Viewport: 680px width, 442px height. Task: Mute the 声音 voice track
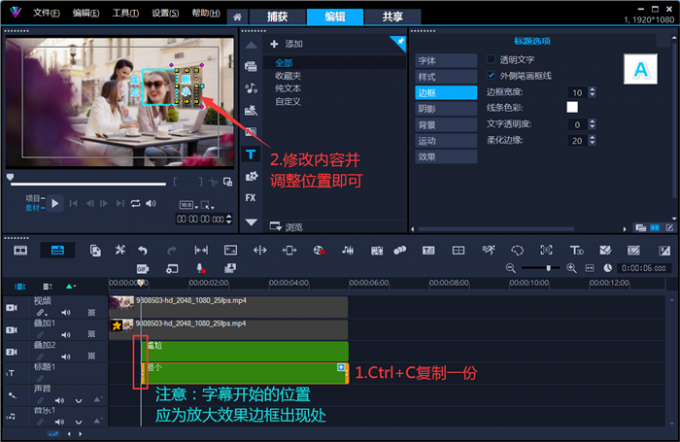59,400
